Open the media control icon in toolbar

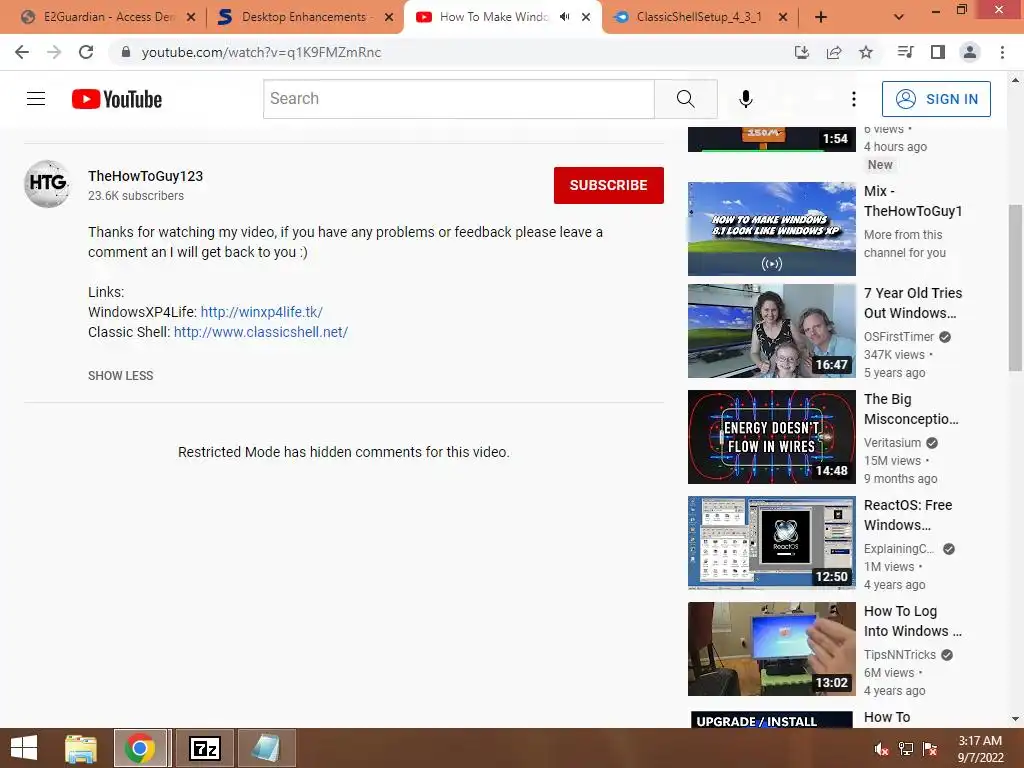tap(905, 52)
